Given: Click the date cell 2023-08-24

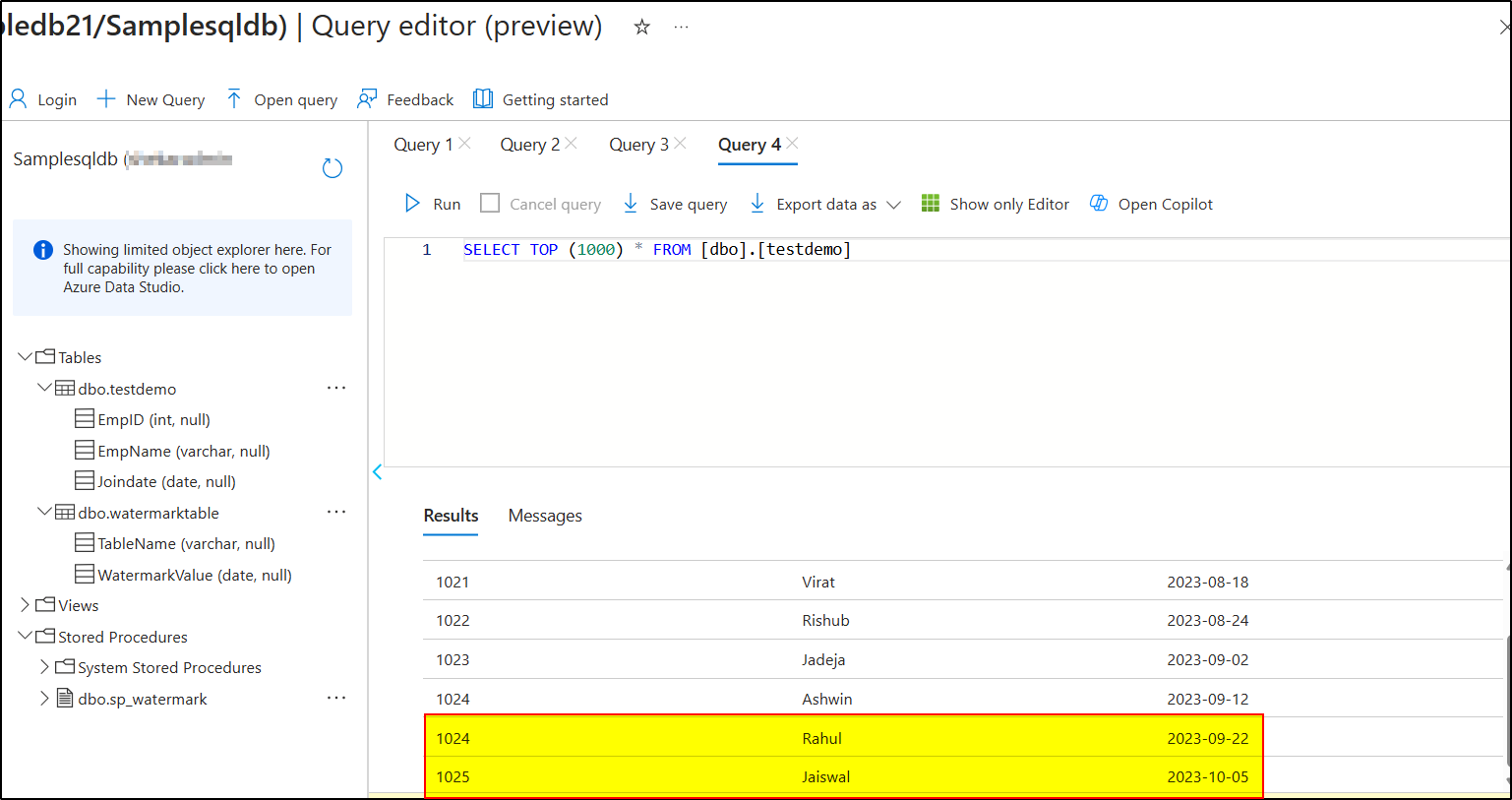Looking at the screenshot, I should [1207, 620].
